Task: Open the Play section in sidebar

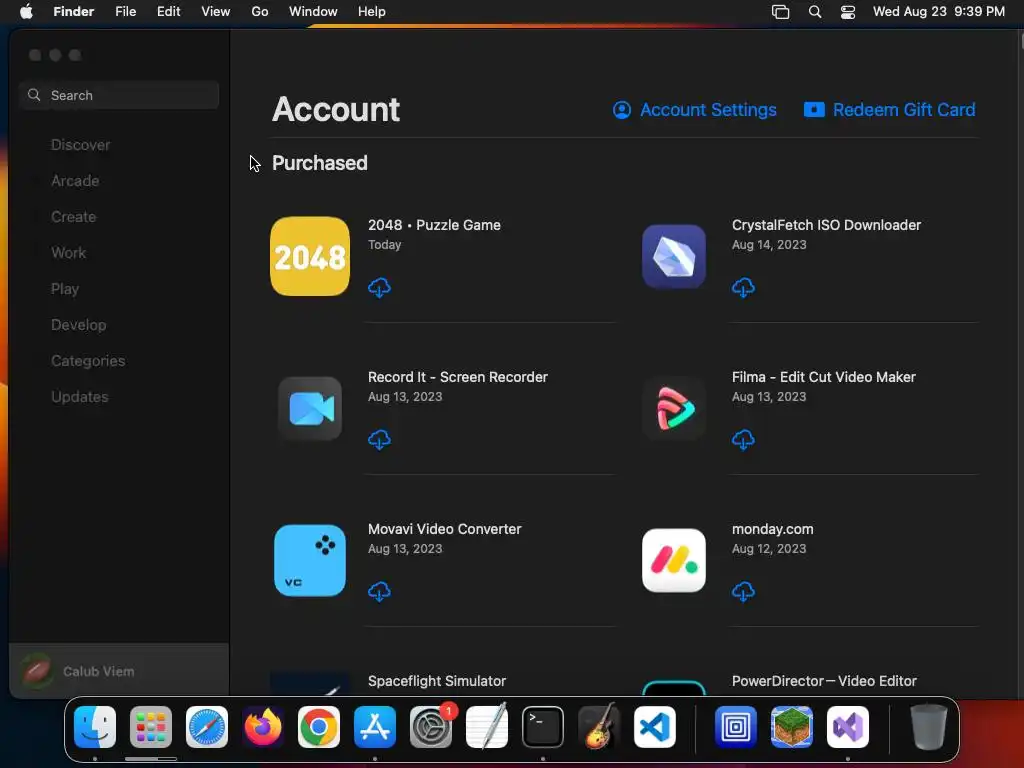Action: 65,289
